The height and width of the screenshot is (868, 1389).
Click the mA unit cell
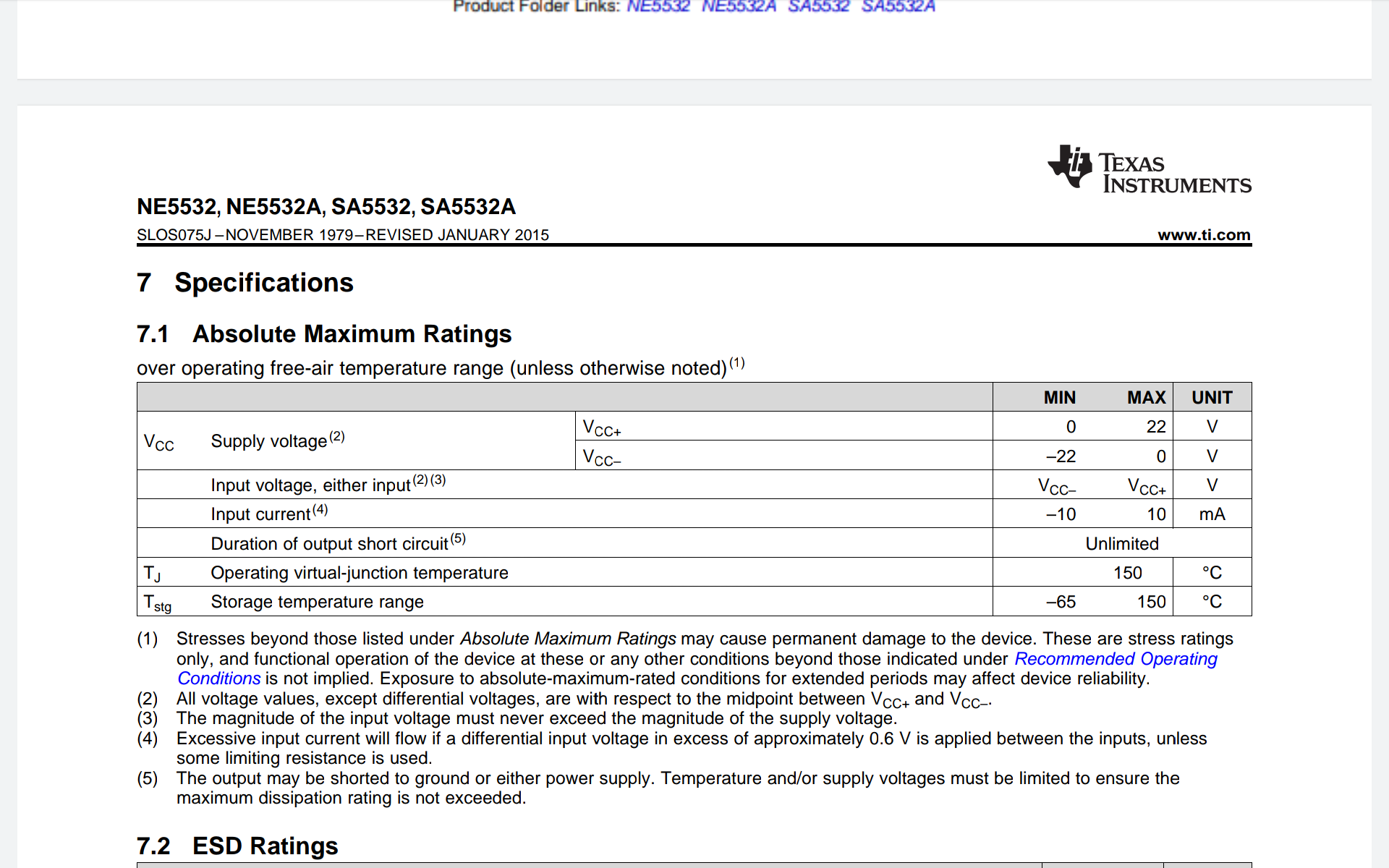pos(1212,514)
